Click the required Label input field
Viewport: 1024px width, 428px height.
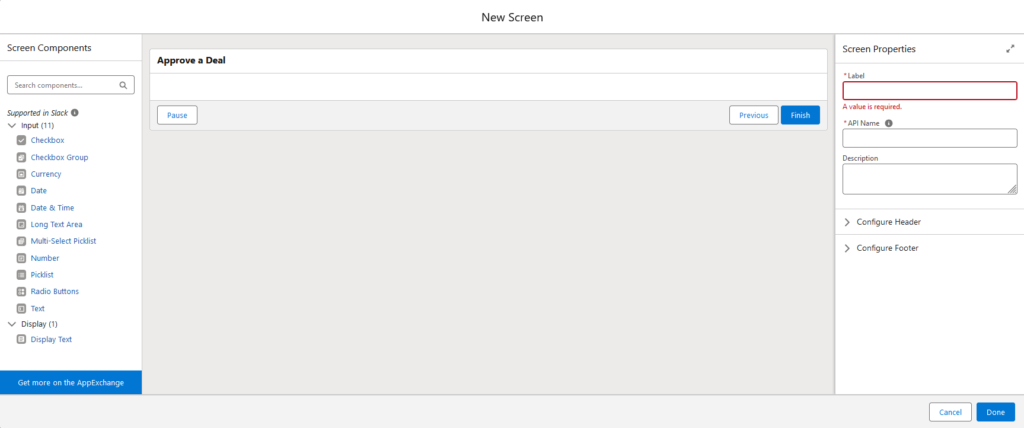929,91
